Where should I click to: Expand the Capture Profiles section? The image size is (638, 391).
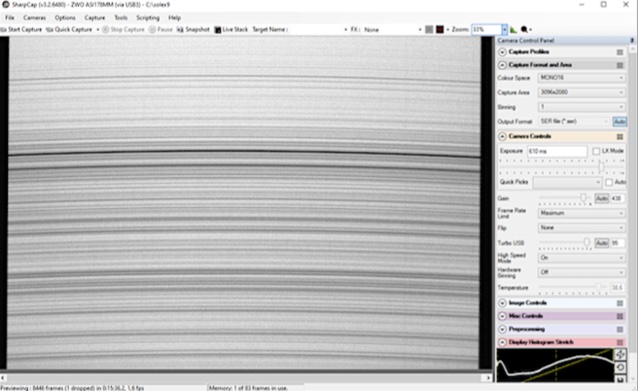pyautogui.click(x=502, y=52)
